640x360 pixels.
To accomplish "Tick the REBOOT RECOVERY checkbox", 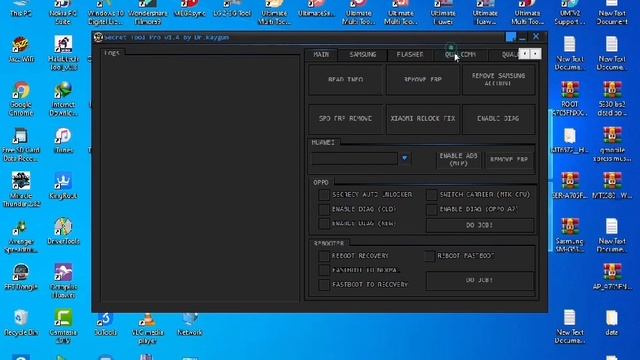I will coord(324,256).
